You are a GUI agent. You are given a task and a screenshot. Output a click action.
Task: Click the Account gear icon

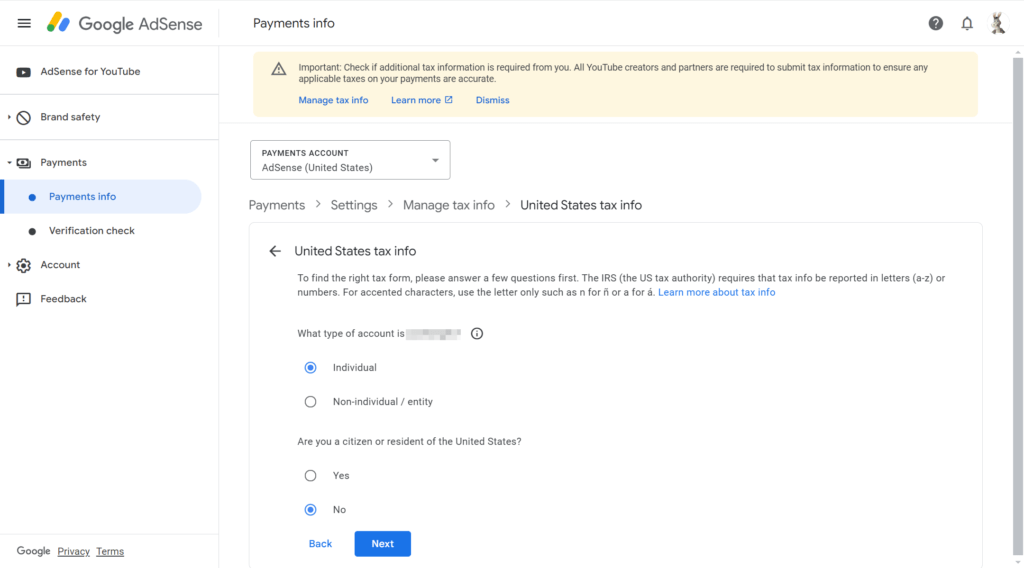24,265
